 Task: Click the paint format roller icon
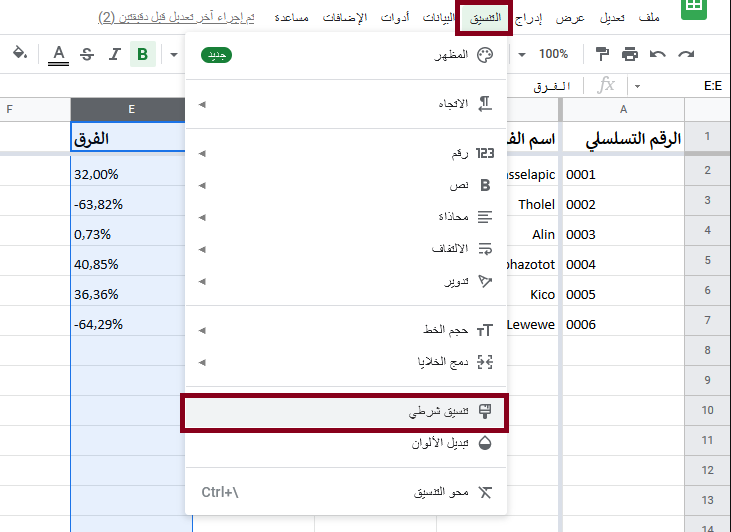click(x=602, y=54)
